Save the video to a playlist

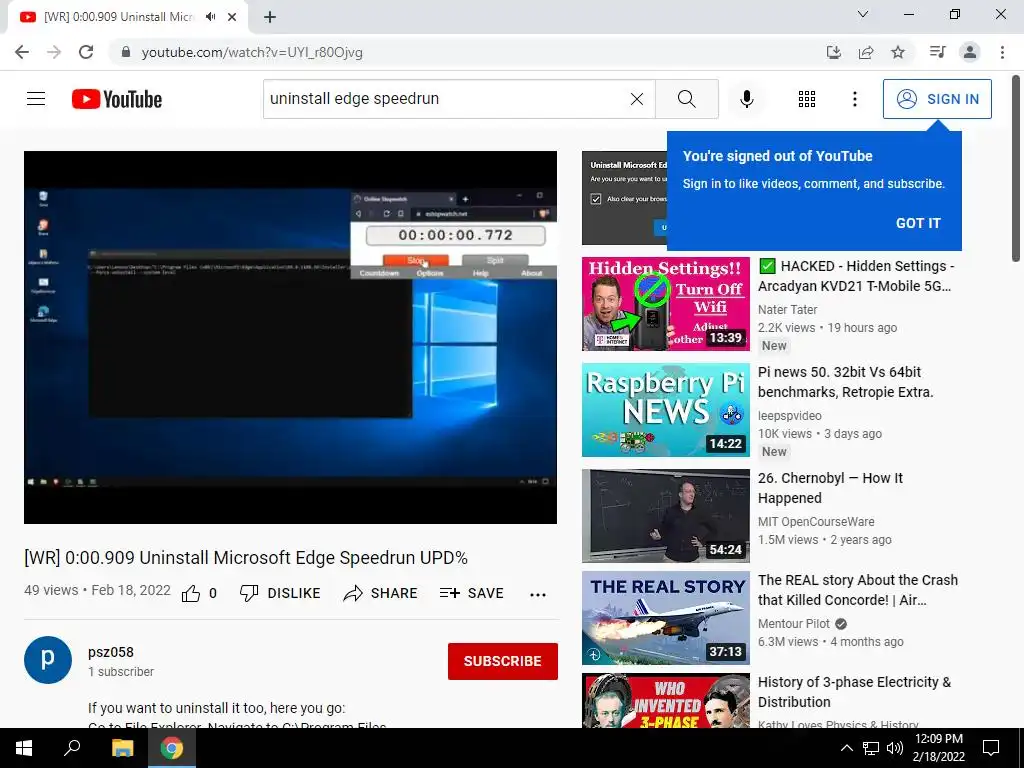(472, 593)
